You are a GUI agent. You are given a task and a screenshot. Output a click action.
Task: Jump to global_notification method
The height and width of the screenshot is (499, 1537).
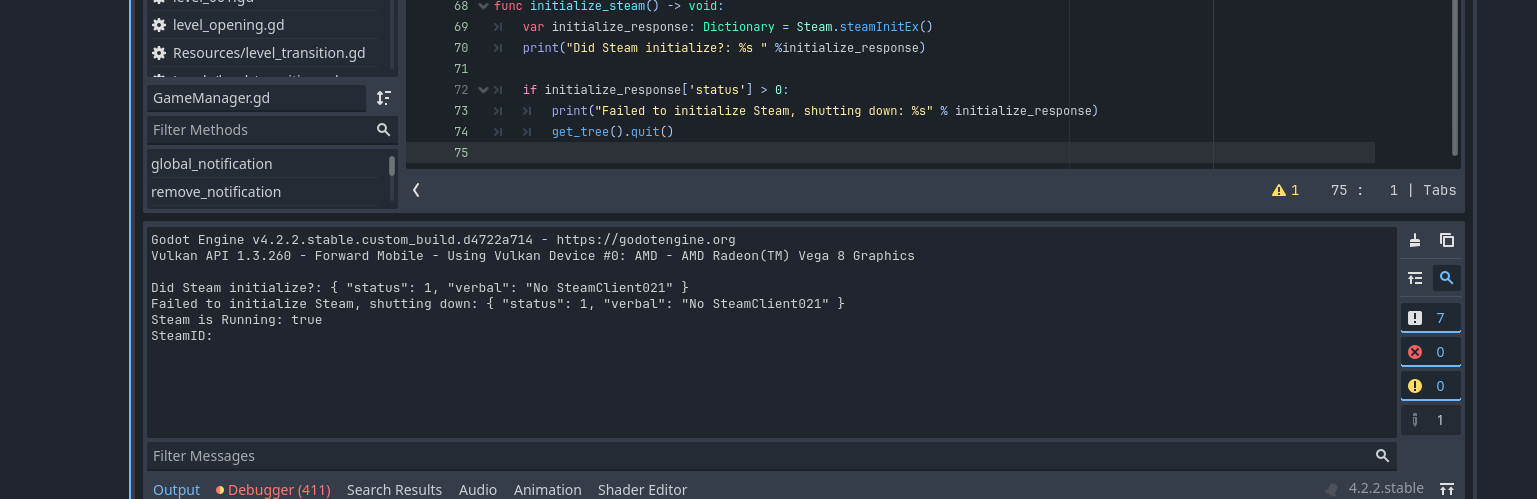[212, 164]
